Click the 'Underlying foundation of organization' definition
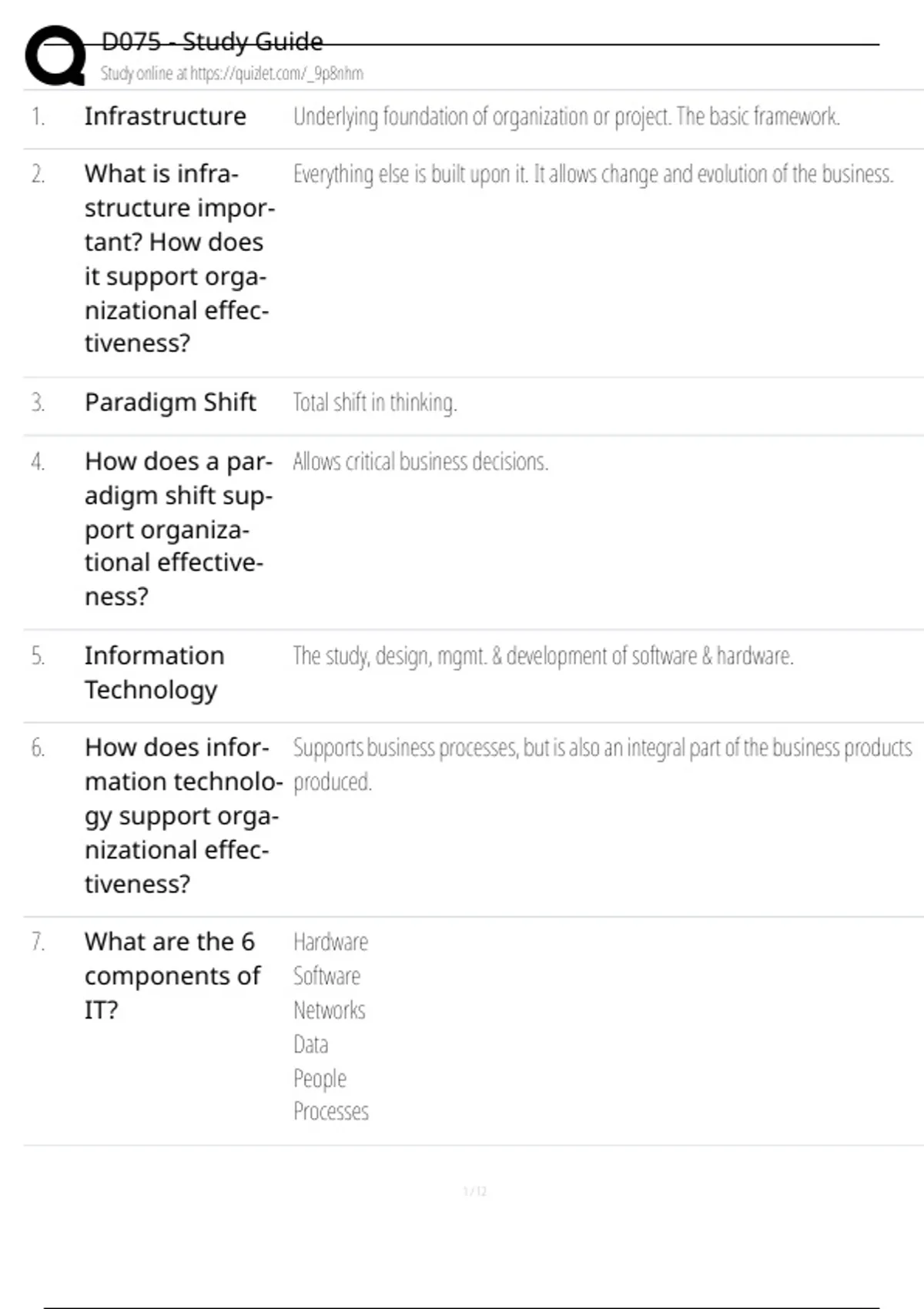 coord(566,116)
